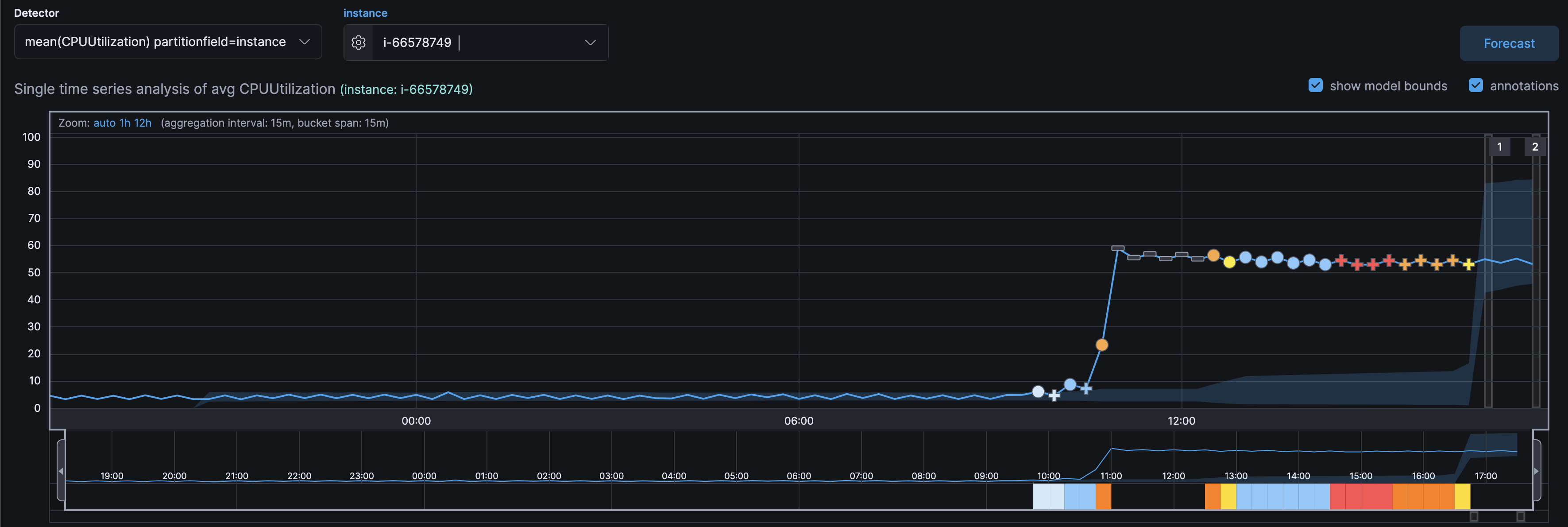Click the right brush handle arrow
The height and width of the screenshot is (527, 1568).
(1536, 471)
